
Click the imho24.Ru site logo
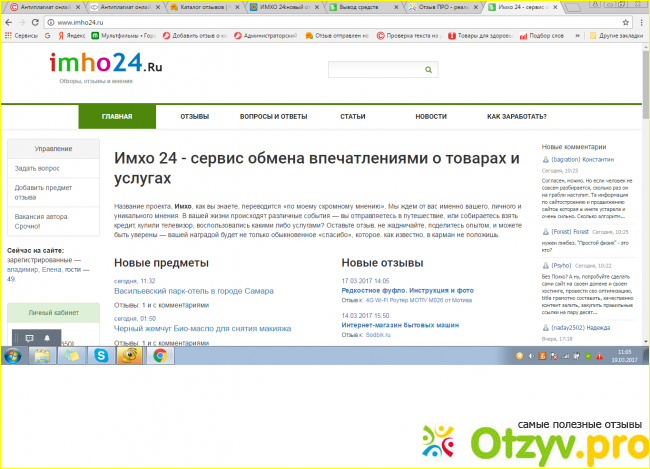[105, 65]
